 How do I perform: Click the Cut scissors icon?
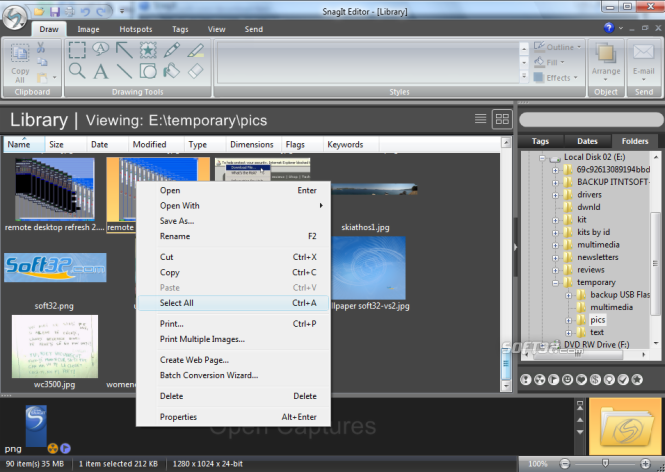tap(41, 47)
